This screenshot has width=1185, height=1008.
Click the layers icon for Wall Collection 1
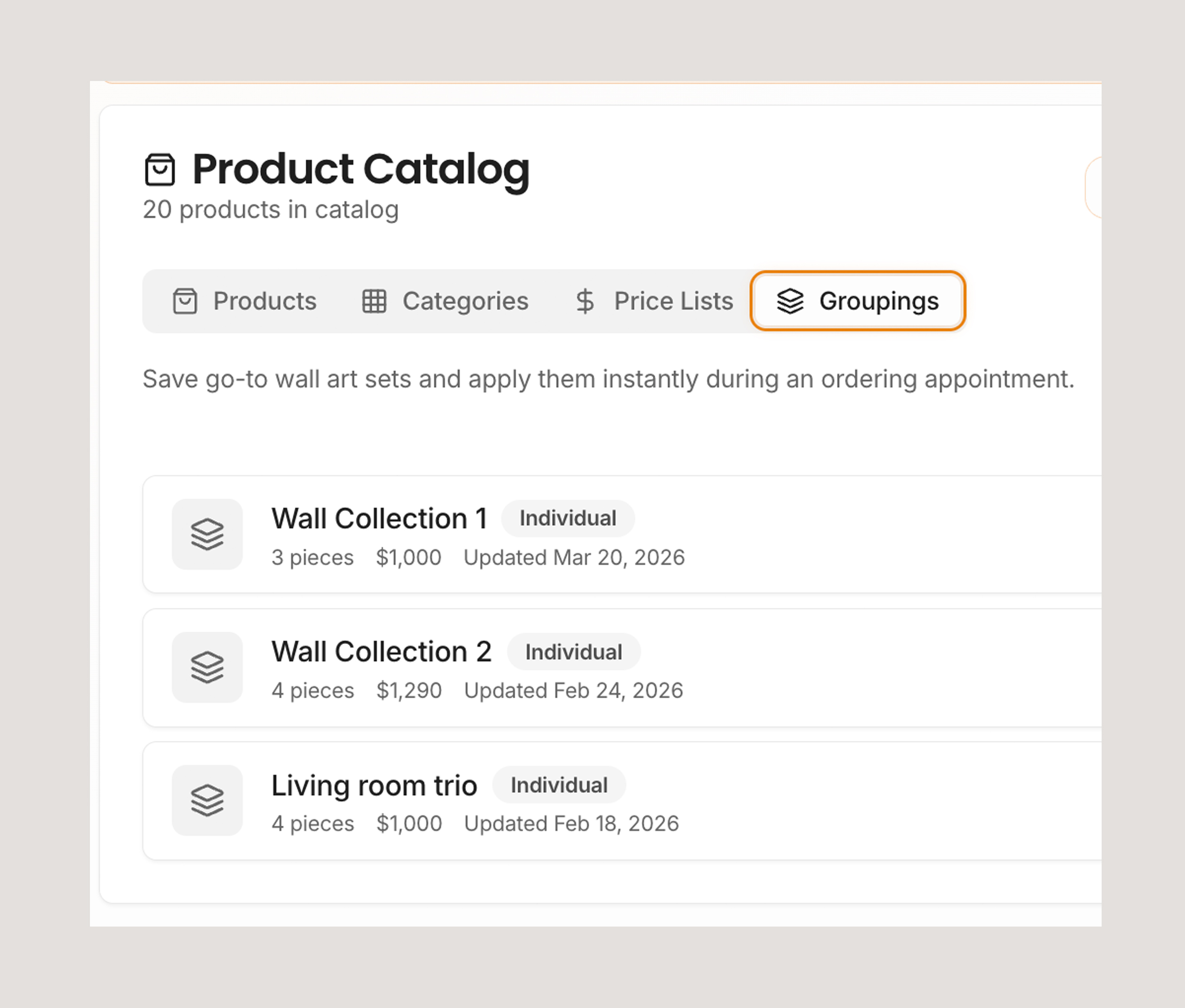[207, 534]
